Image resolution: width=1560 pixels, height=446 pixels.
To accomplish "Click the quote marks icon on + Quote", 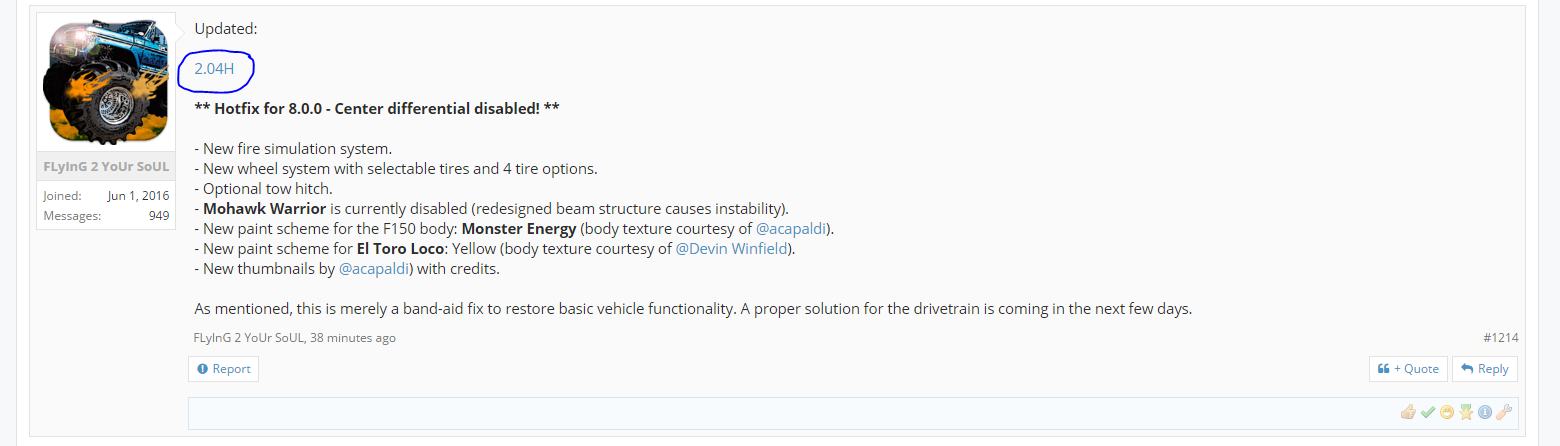I will click(x=1384, y=369).
